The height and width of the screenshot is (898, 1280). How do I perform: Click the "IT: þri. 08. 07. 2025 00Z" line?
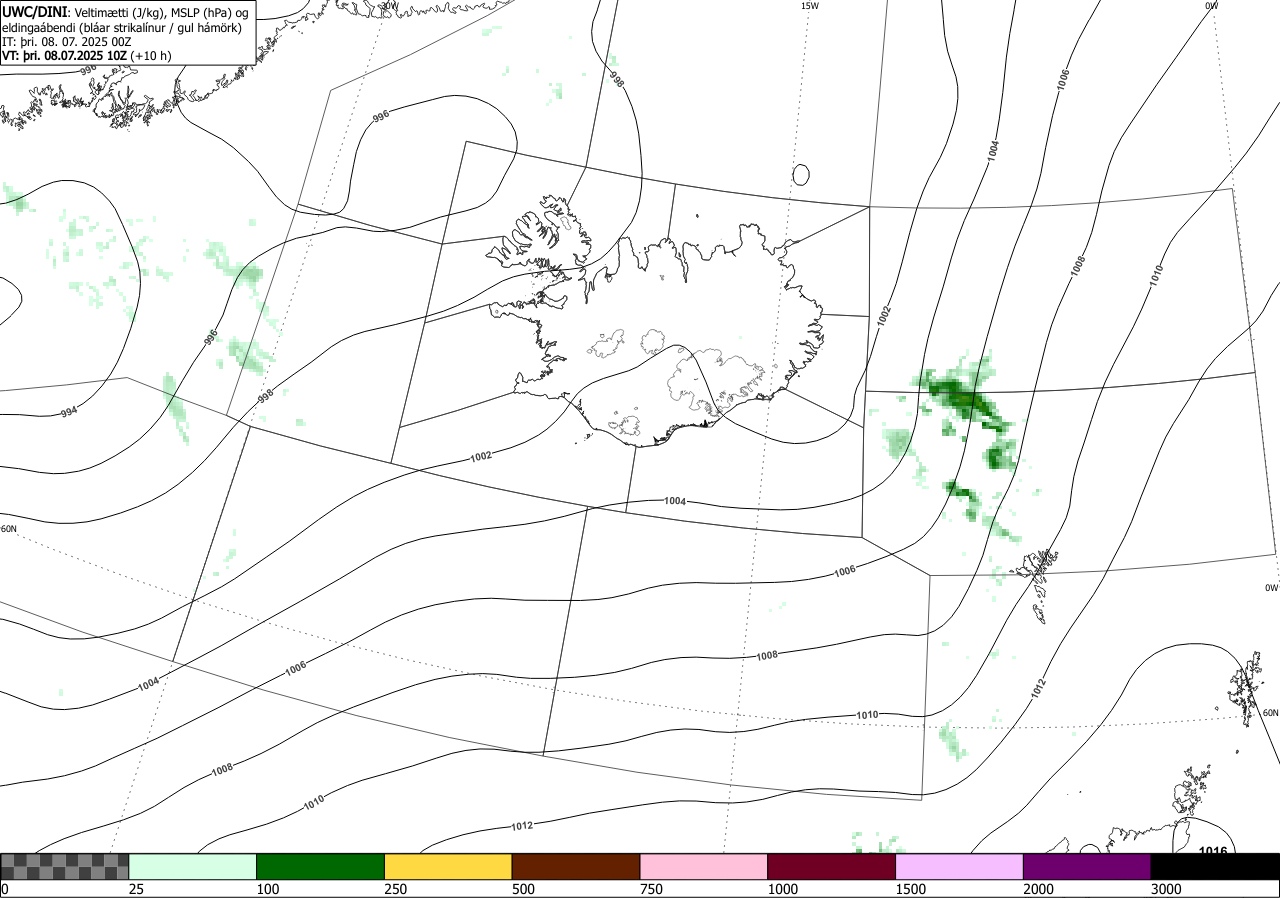tap(67, 42)
